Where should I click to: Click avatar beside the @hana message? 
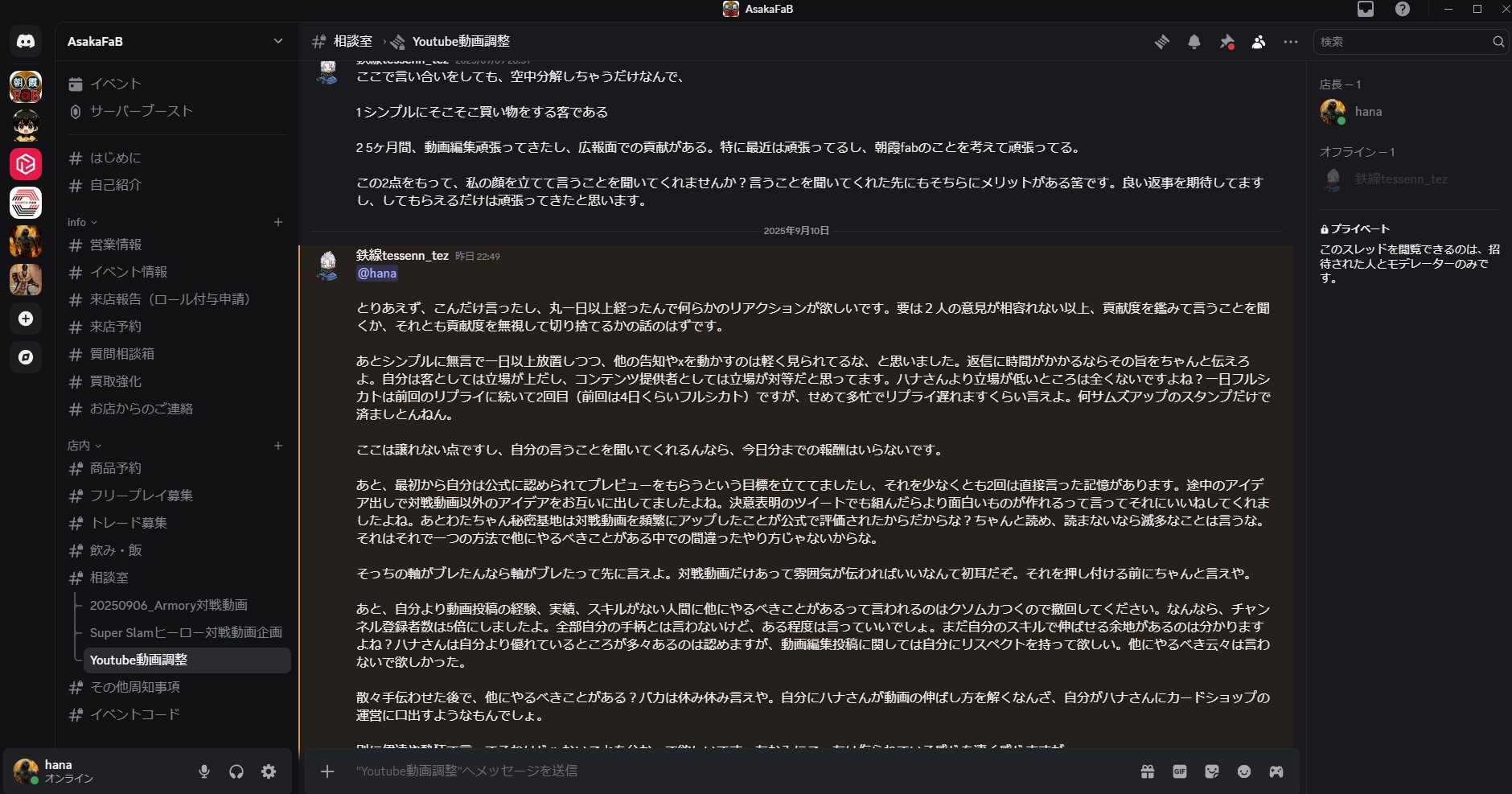tap(327, 265)
